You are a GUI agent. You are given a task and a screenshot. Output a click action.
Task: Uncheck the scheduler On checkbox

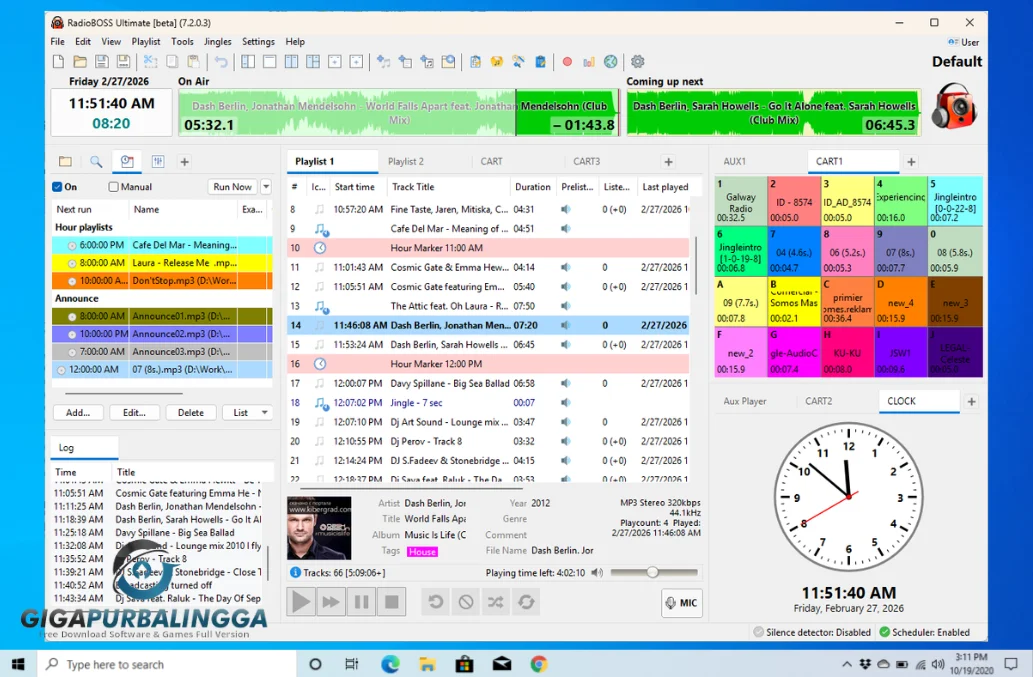[57, 187]
